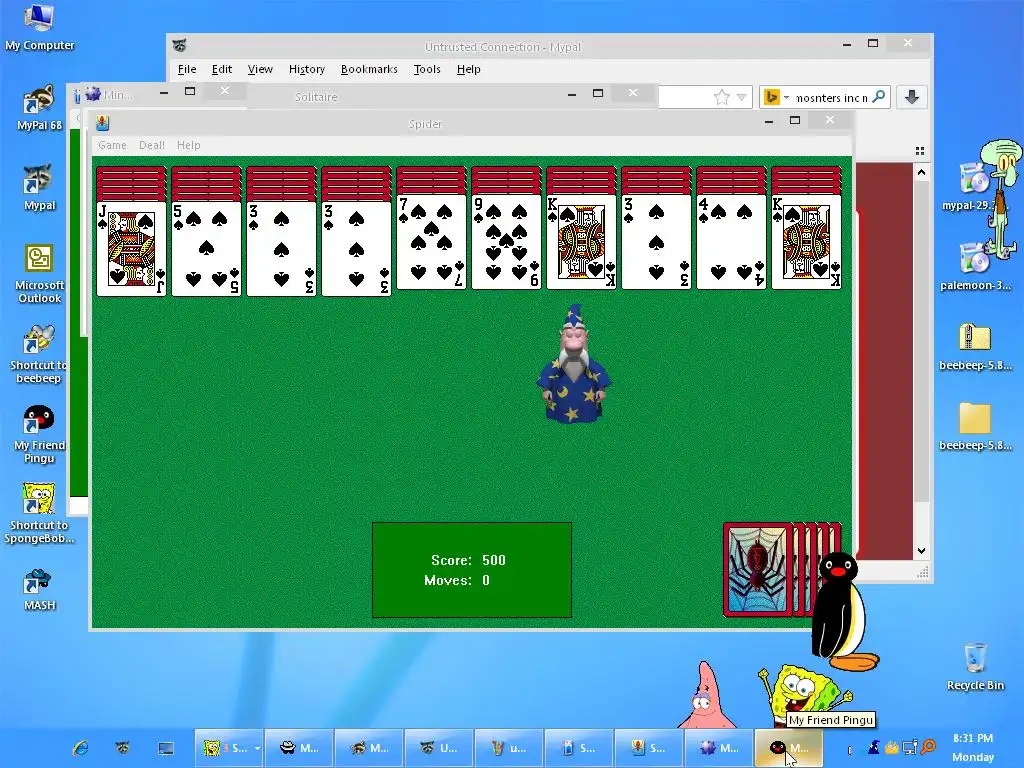Select the Recycle Bin icon

tap(976, 666)
